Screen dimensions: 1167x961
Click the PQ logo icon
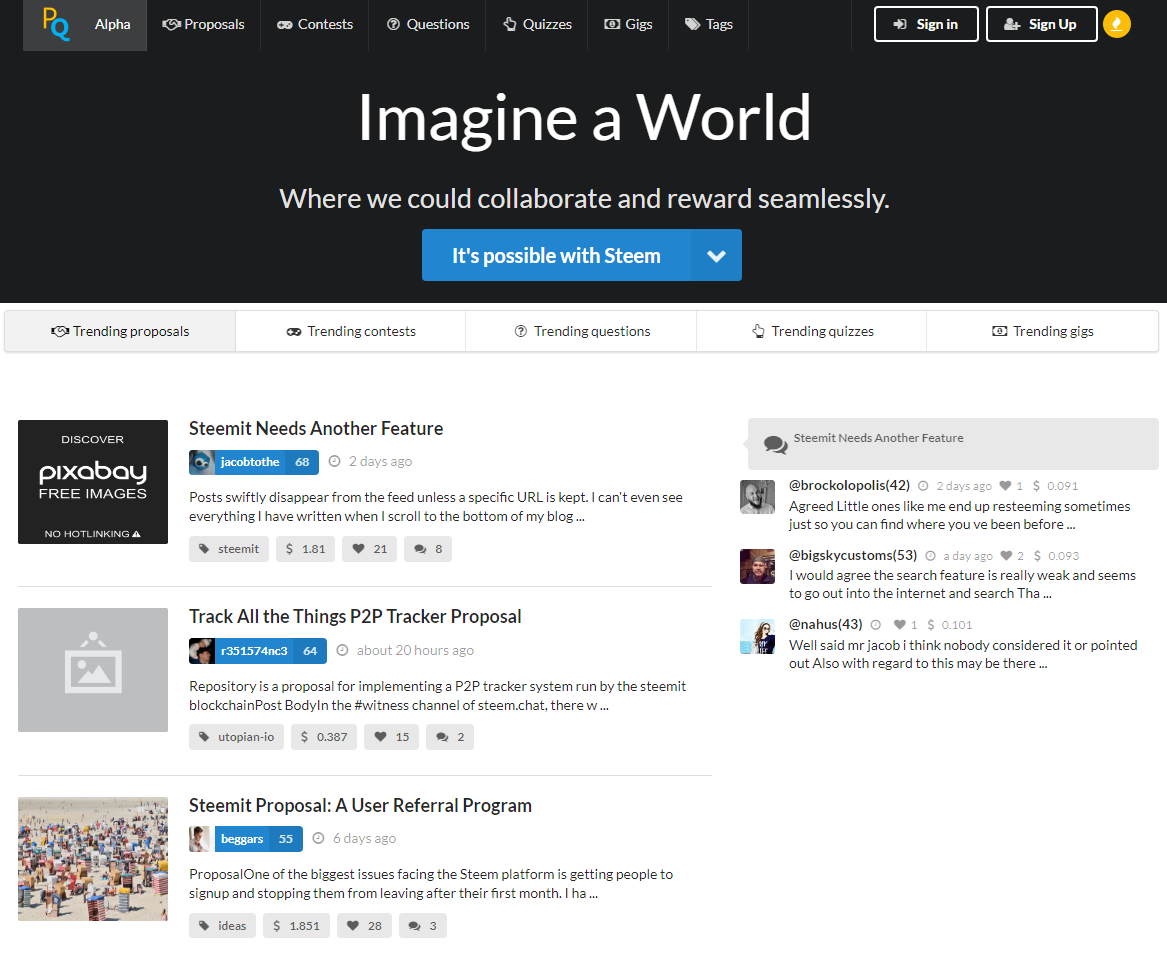pos(57,24)
